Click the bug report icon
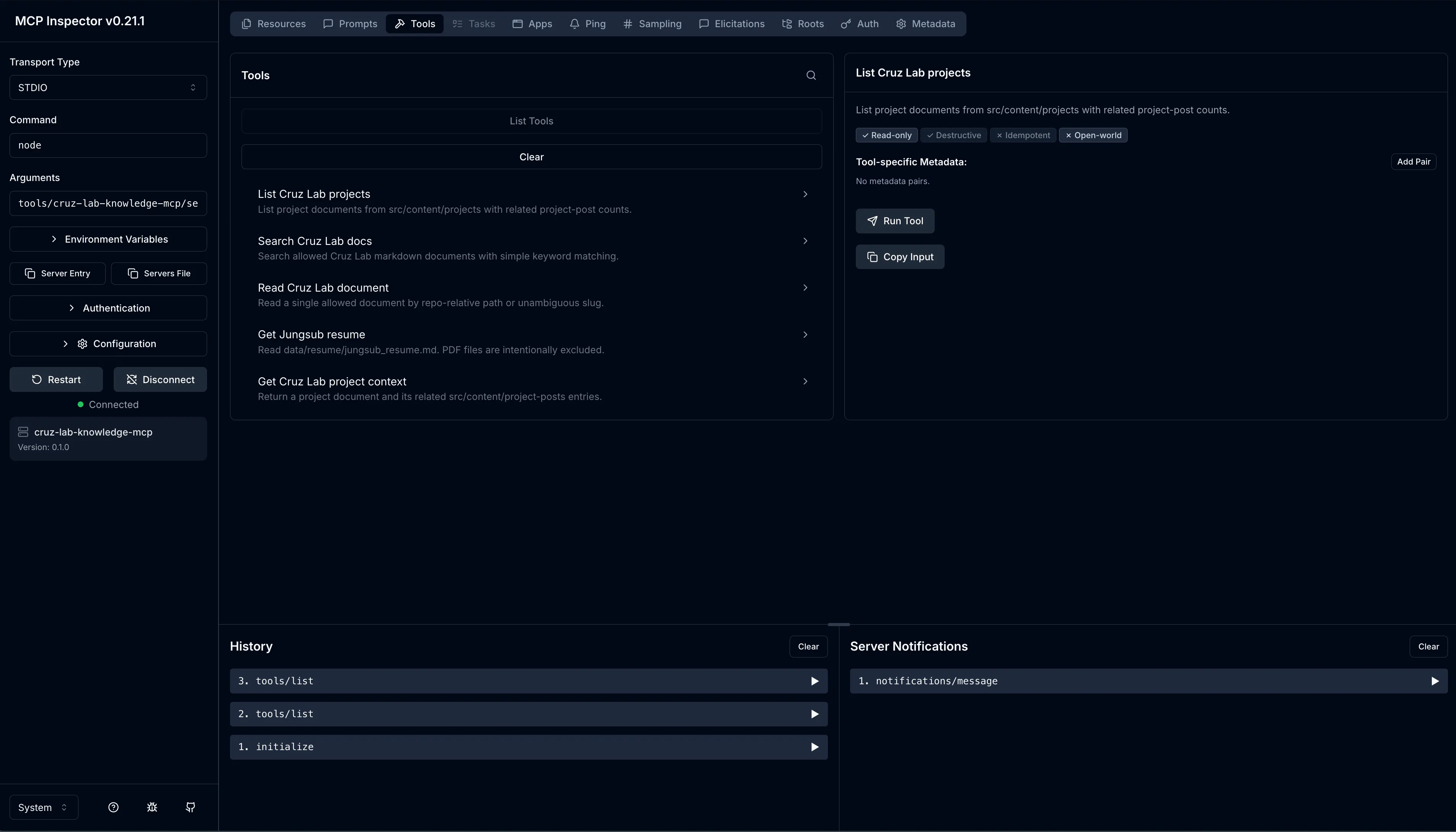The height and width of the screenshot is (832, 1456). (152, 808)
